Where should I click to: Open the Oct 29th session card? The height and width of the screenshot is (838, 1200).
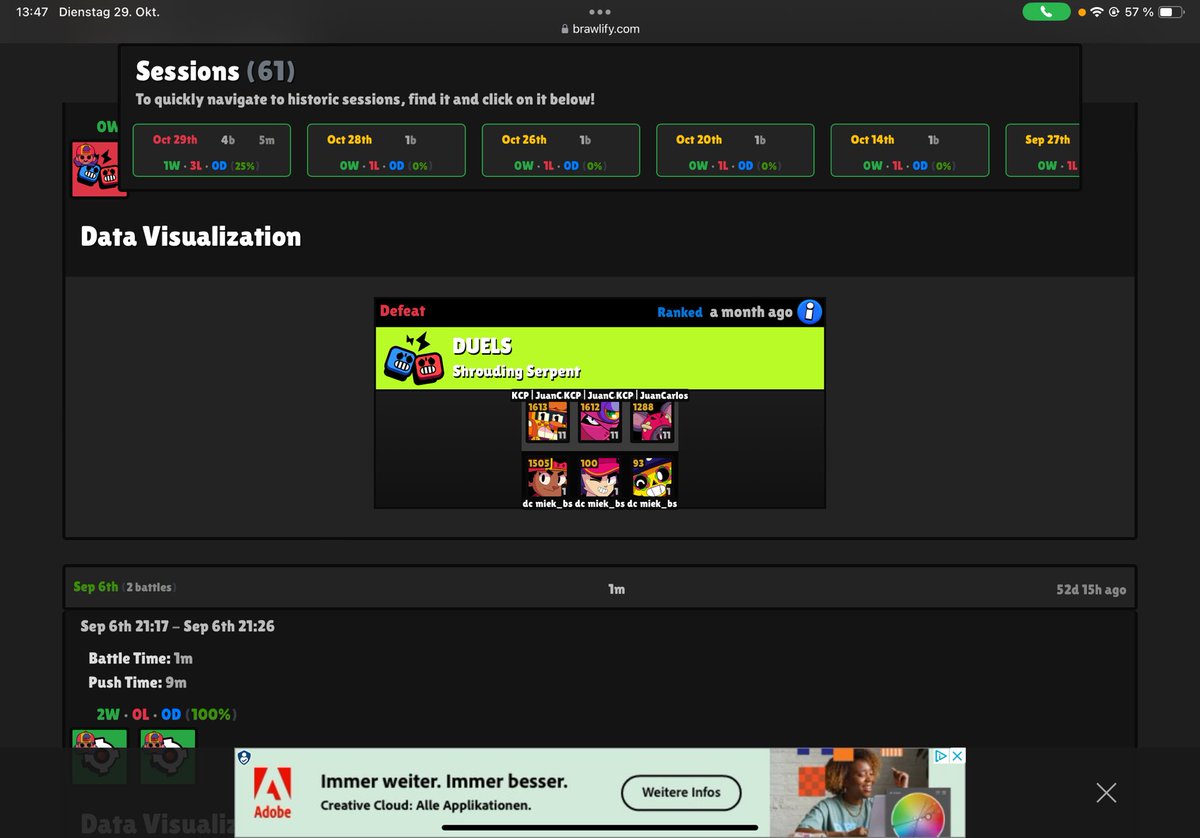211,151
